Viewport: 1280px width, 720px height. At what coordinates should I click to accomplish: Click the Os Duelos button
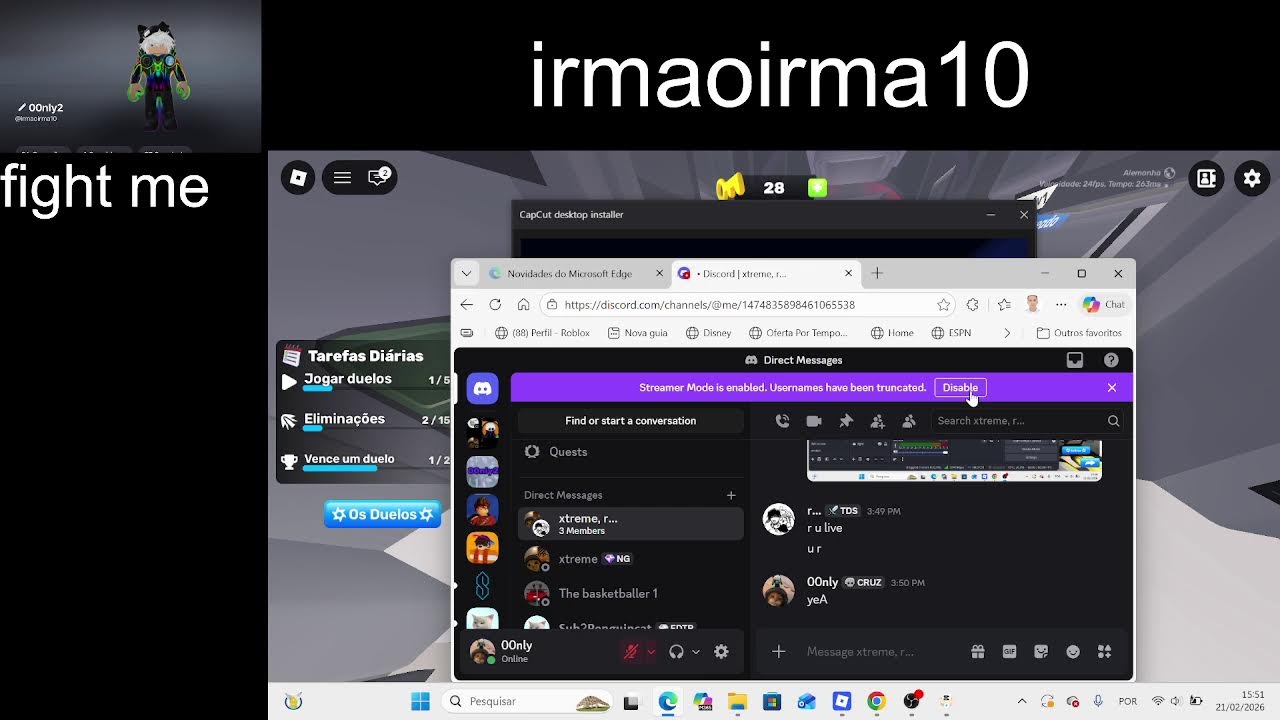click(x=382, y=514)
